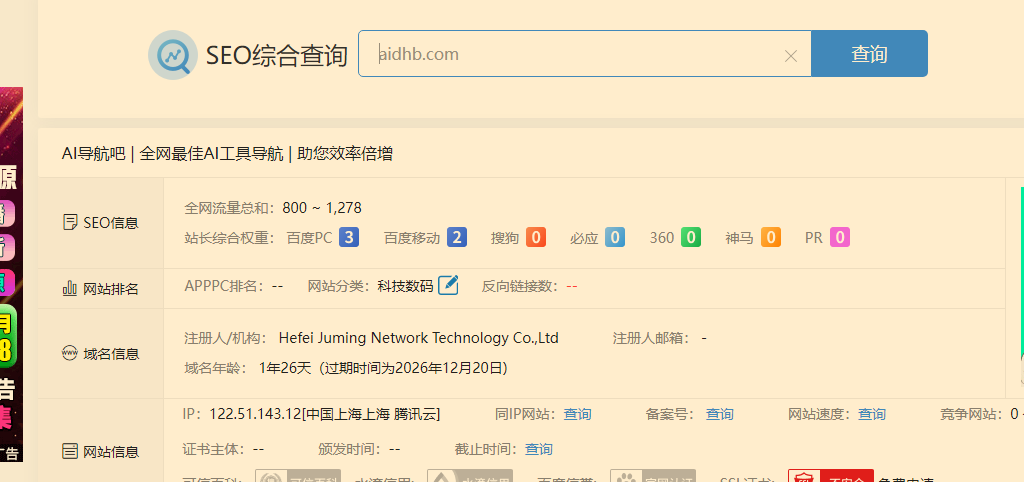Click the 百度移动 weight badge showing 2
Screen dimensions: 1024x482
[456, 237]
